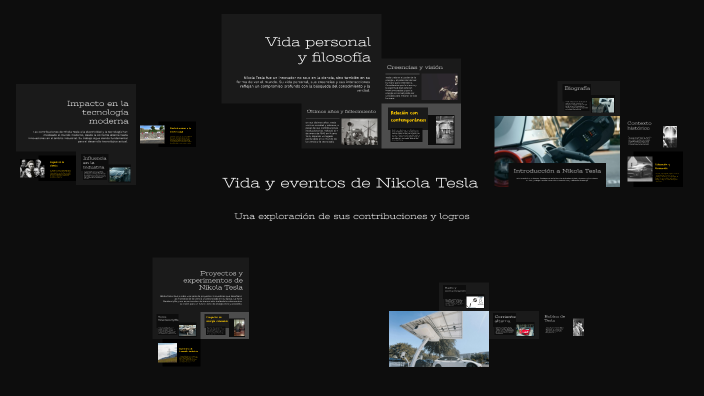704x396 pixels.
Task: Click the small portrait beside 'Bobina de Tesla'
Action: (578, 327)
